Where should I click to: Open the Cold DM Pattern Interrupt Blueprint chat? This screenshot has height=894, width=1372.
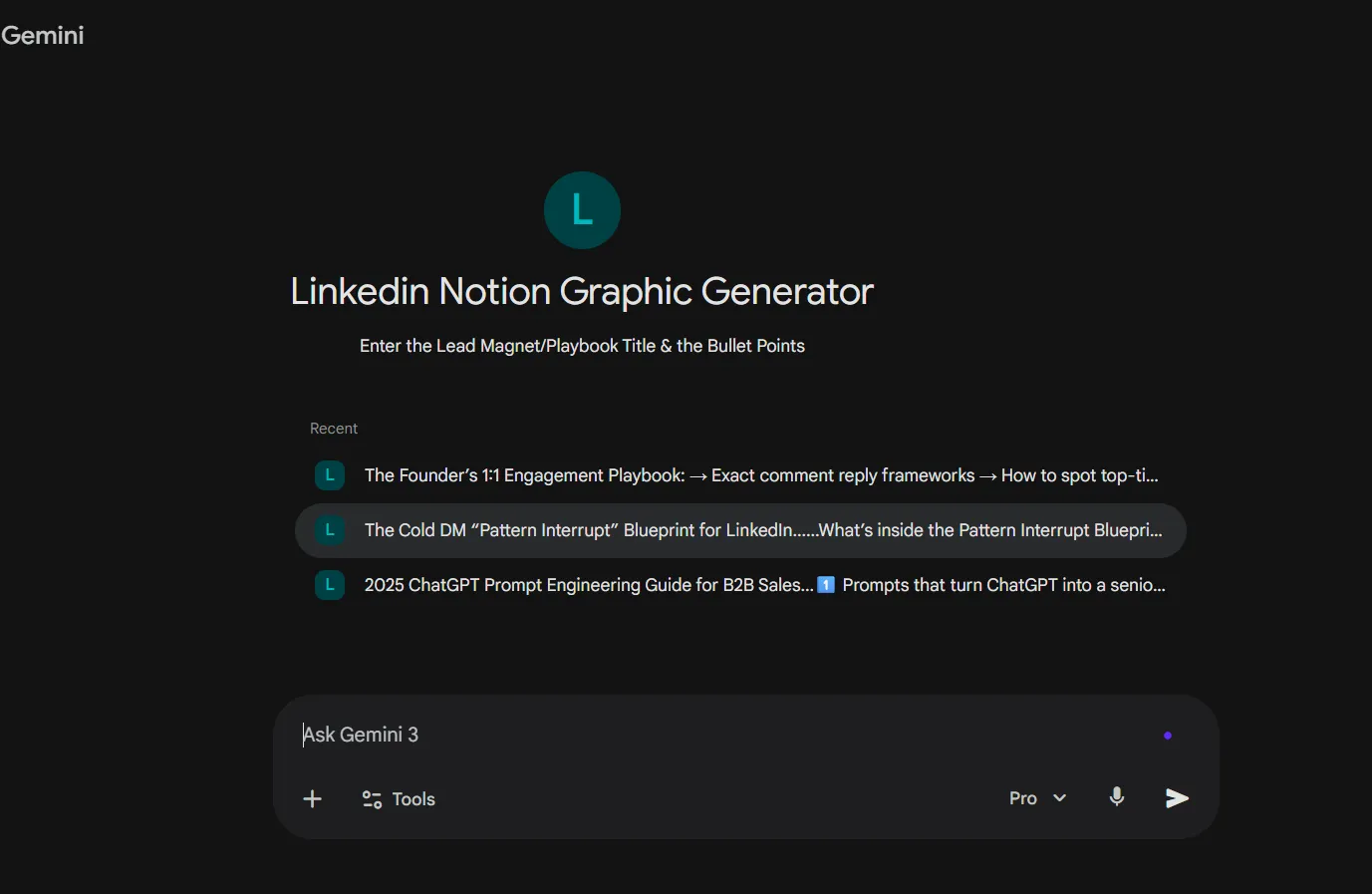(x=762, y=530)
